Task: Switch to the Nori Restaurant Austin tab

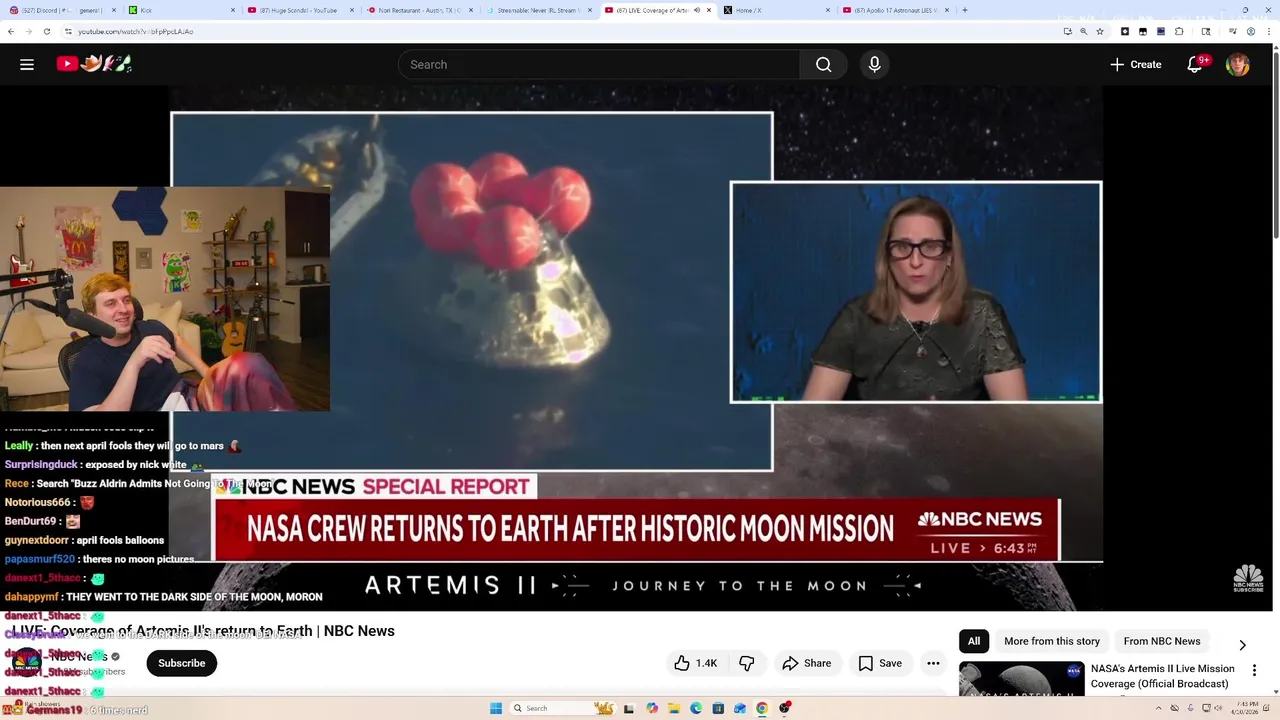Action: pyautogui.click(x=418, y=10)
